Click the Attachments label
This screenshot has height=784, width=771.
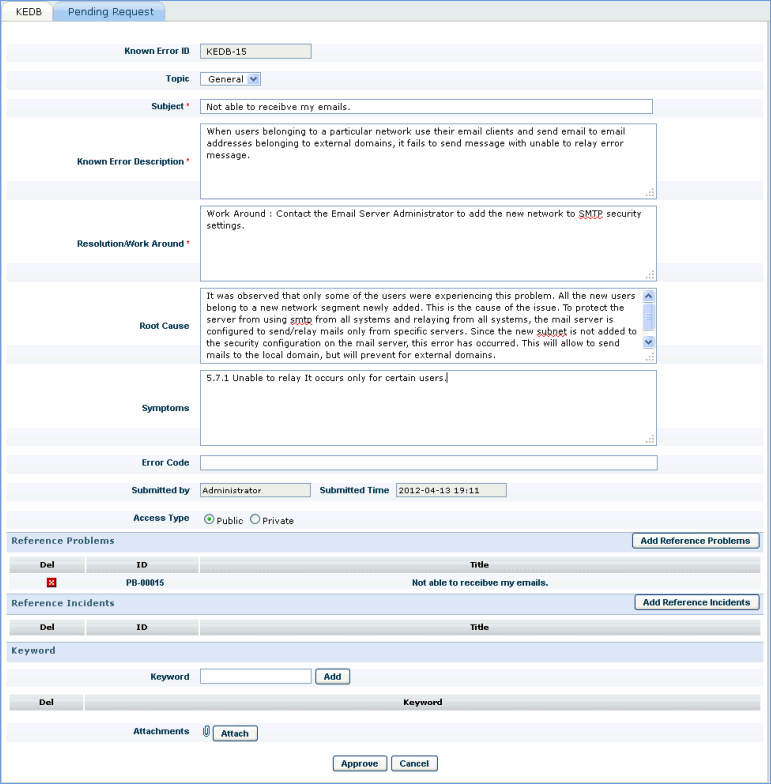click(x=161, y=731)
